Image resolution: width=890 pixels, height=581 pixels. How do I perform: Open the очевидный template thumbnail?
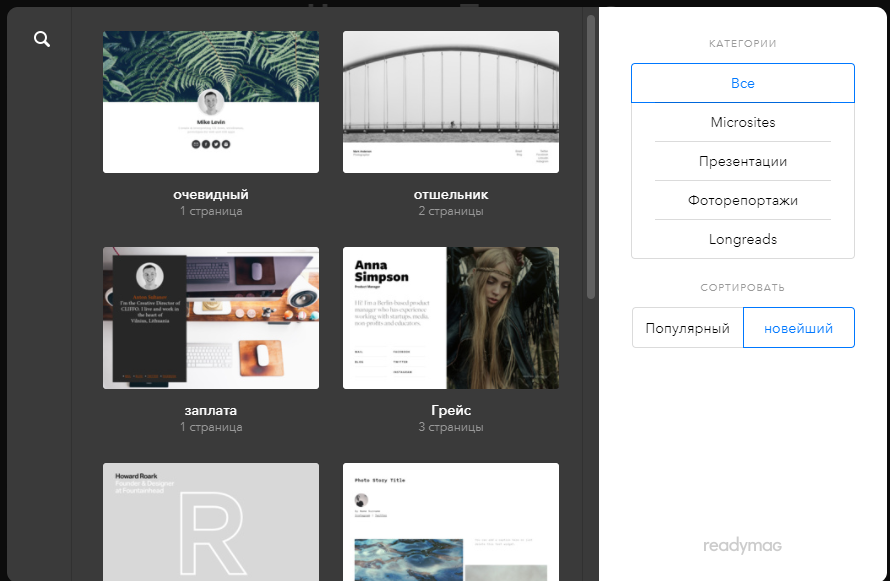click(211, 101)
